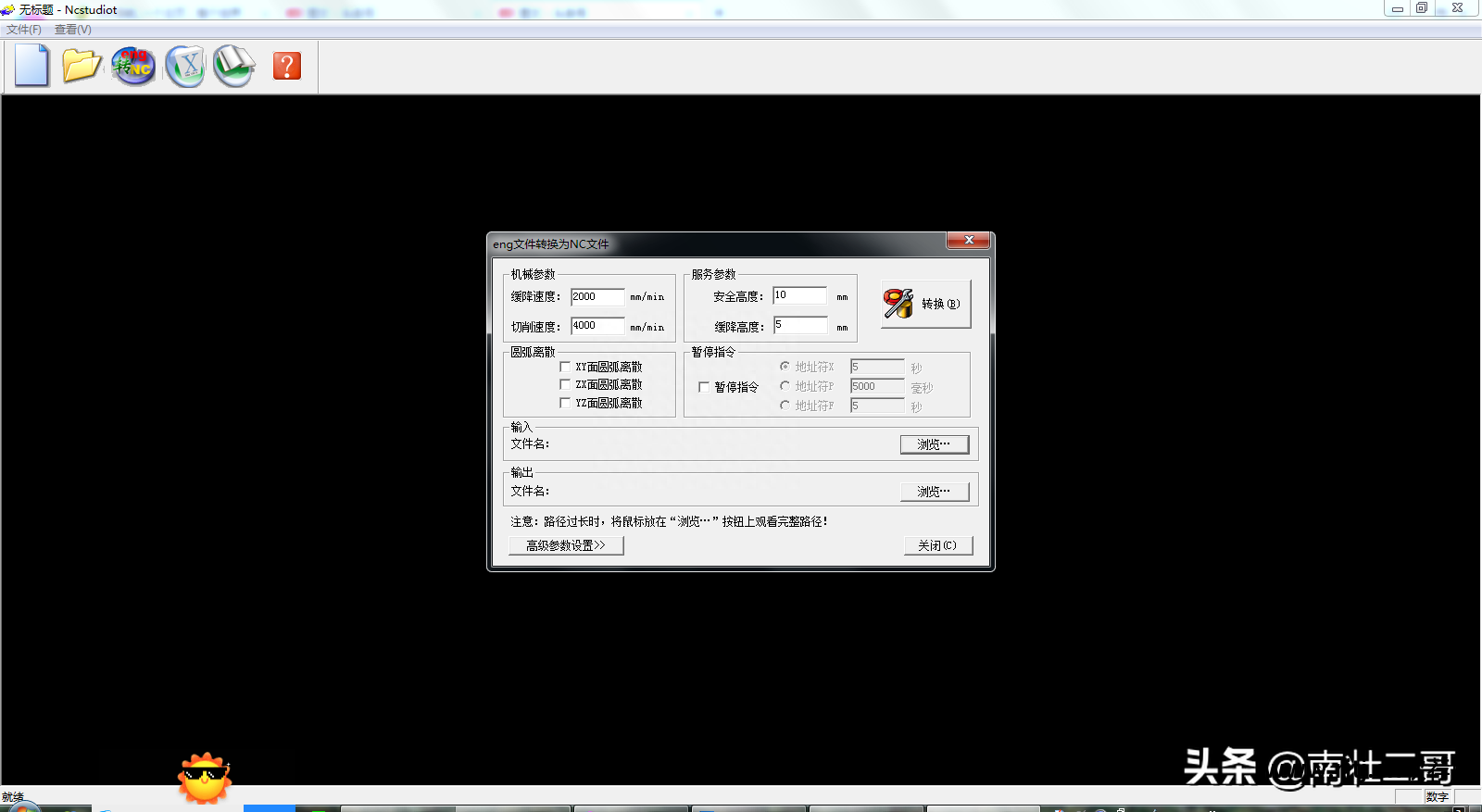1482x812 pixels.
Task: Toggle the 暂停指令 checkbox
Action: pyautogui.click(x=704, y=387)
